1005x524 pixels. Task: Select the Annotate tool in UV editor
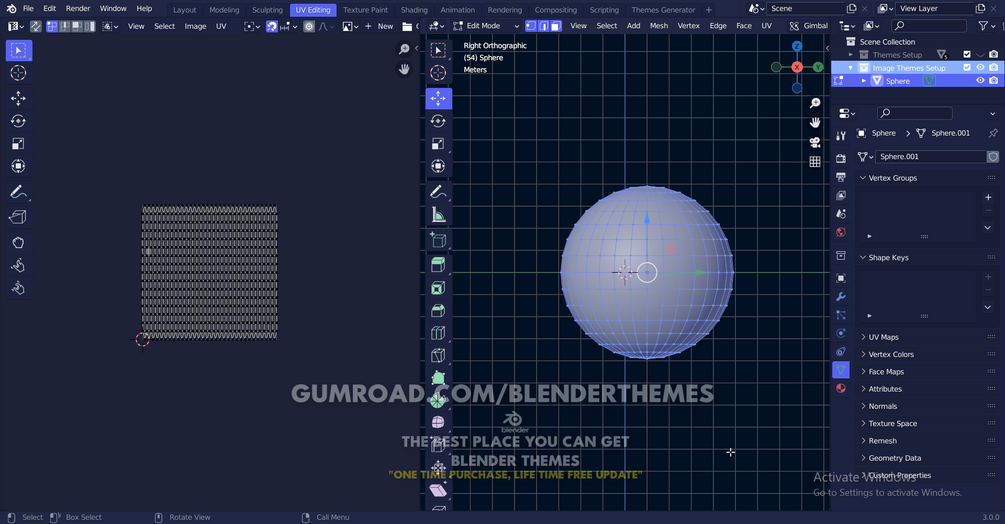click(18, 192)
